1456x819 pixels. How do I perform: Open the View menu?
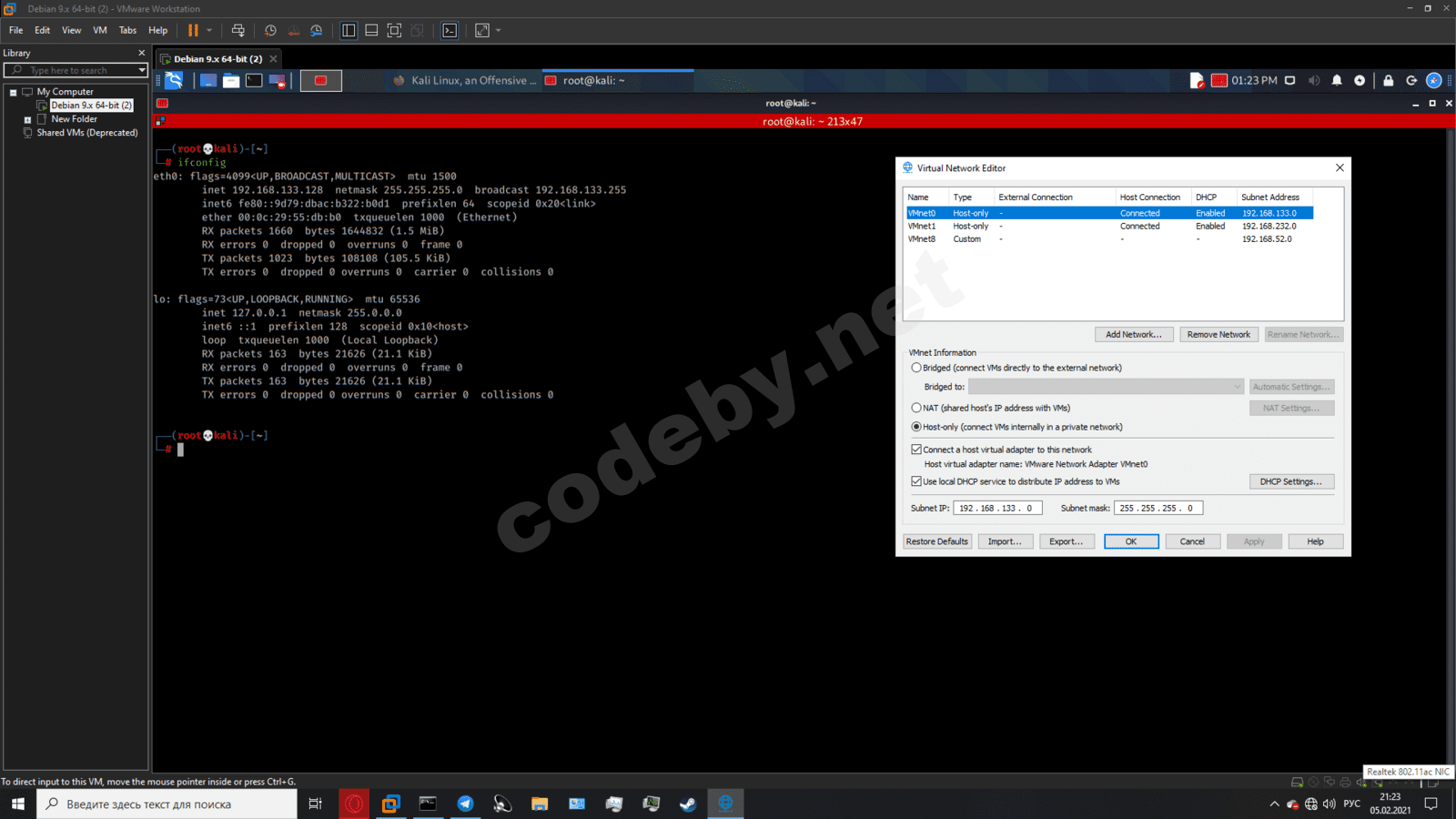71,30
